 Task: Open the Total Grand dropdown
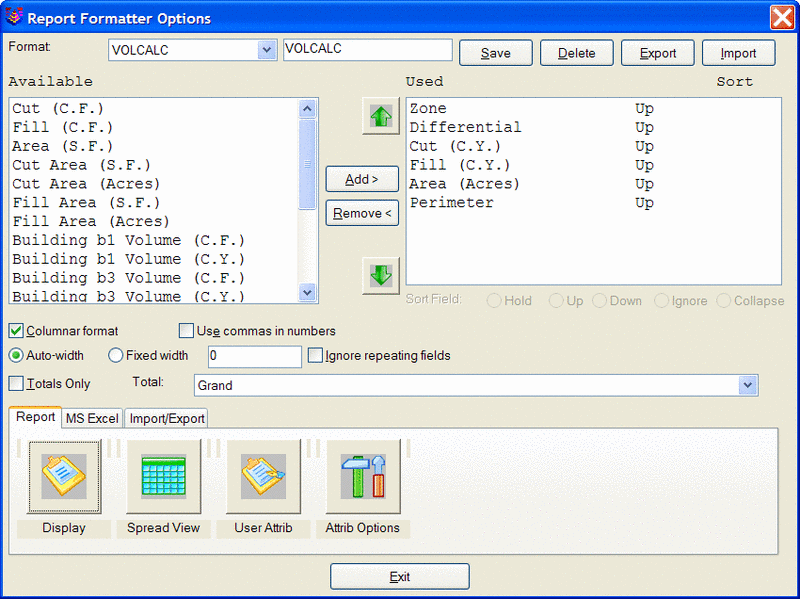pyautogui.click(x=747, y=385)
